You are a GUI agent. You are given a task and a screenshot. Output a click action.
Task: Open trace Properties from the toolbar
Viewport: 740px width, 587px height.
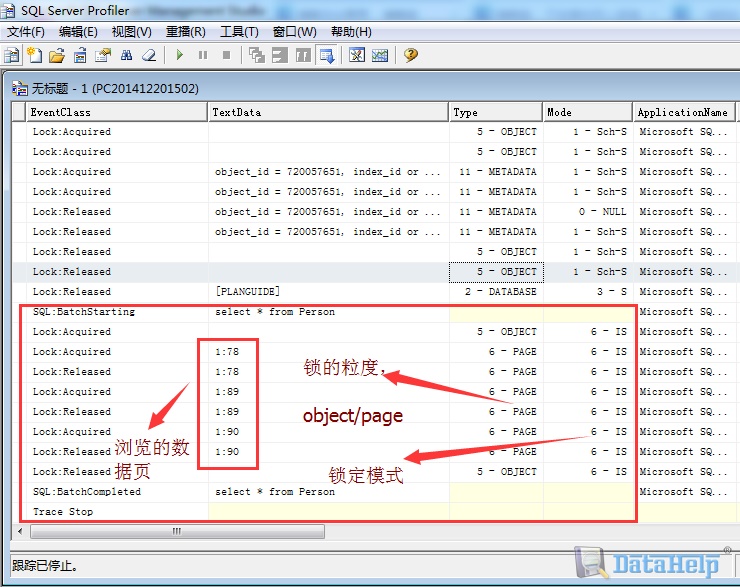(103, 55)
